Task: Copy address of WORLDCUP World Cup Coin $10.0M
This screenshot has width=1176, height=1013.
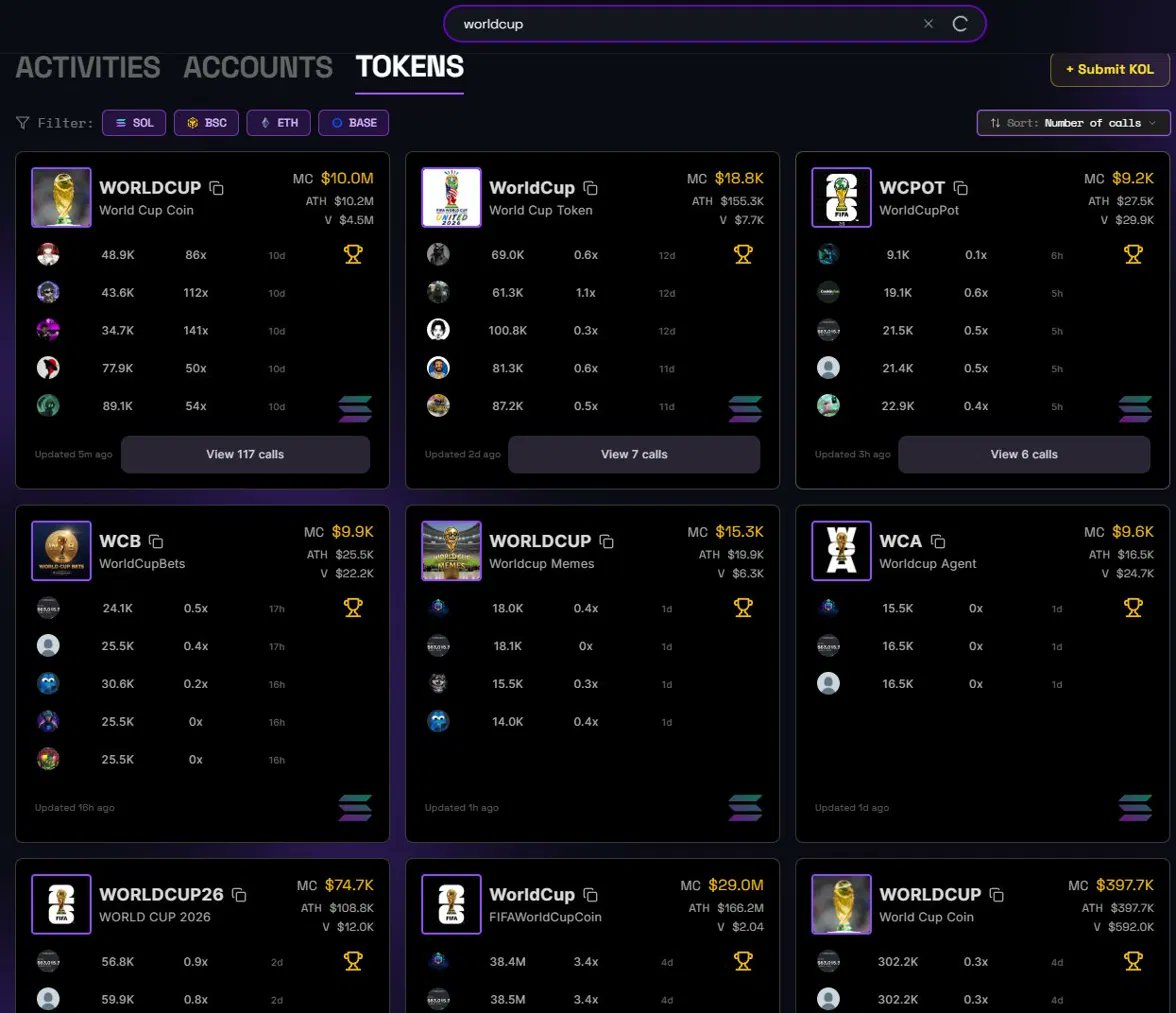Action: pyautogui.click(x=217, y=188)
